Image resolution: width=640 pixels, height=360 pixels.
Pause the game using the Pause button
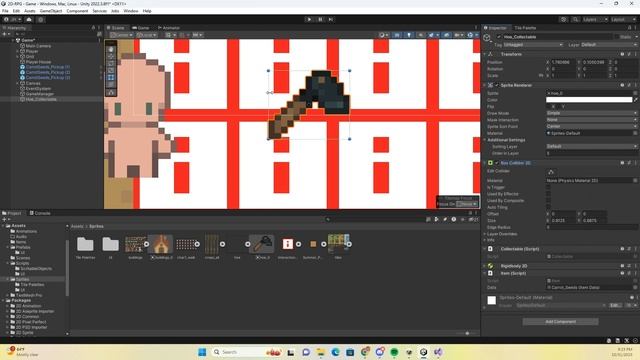320,19
